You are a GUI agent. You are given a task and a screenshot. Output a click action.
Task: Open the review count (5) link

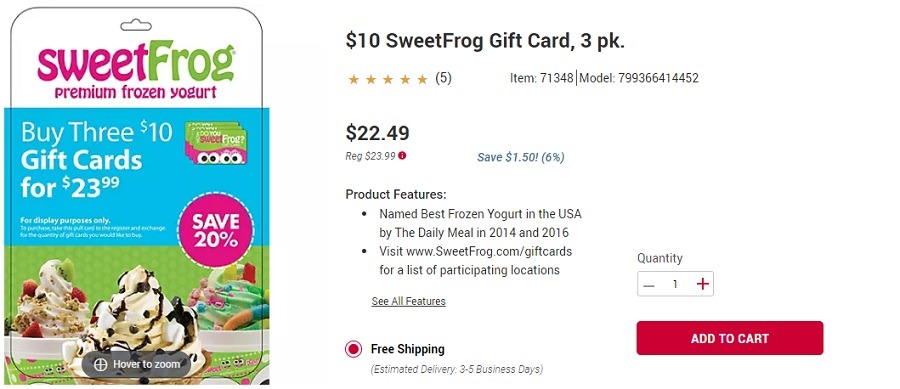click(443, 78)
